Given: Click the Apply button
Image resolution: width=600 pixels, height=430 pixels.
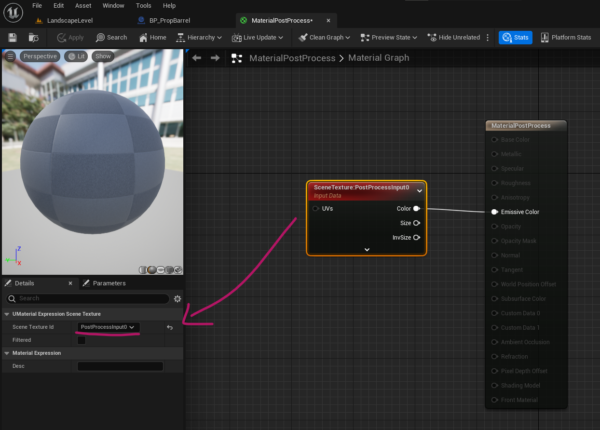Looking at the screenshot, I should coord(70,37).
